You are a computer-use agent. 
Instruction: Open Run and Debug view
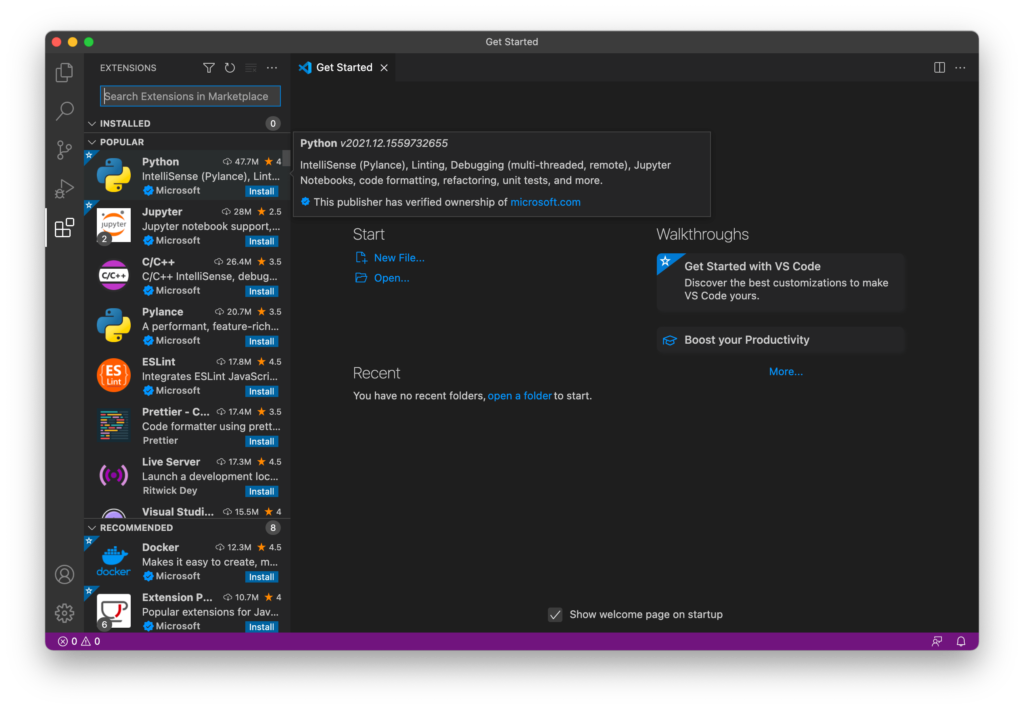[x=64, y=189]
